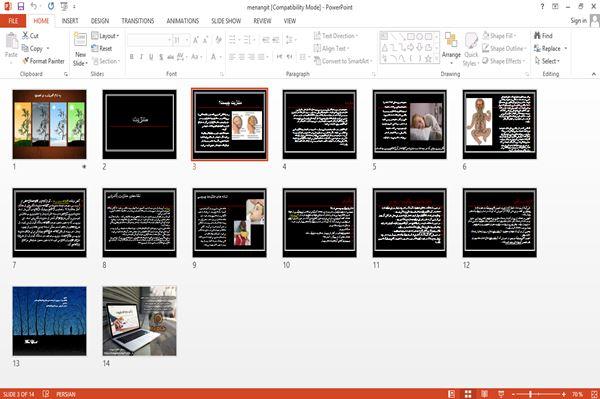
Task: Switch to the DESIGN tab
Action: (100, 21)
